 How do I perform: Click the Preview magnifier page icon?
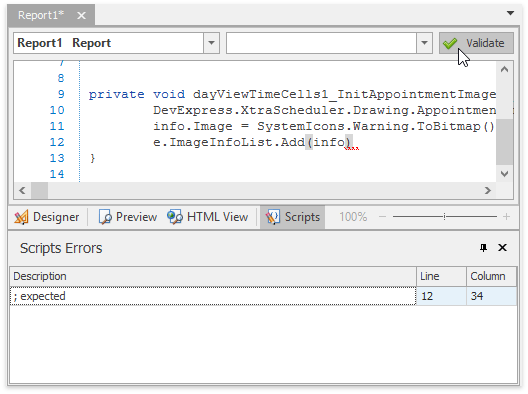(105, 217)
